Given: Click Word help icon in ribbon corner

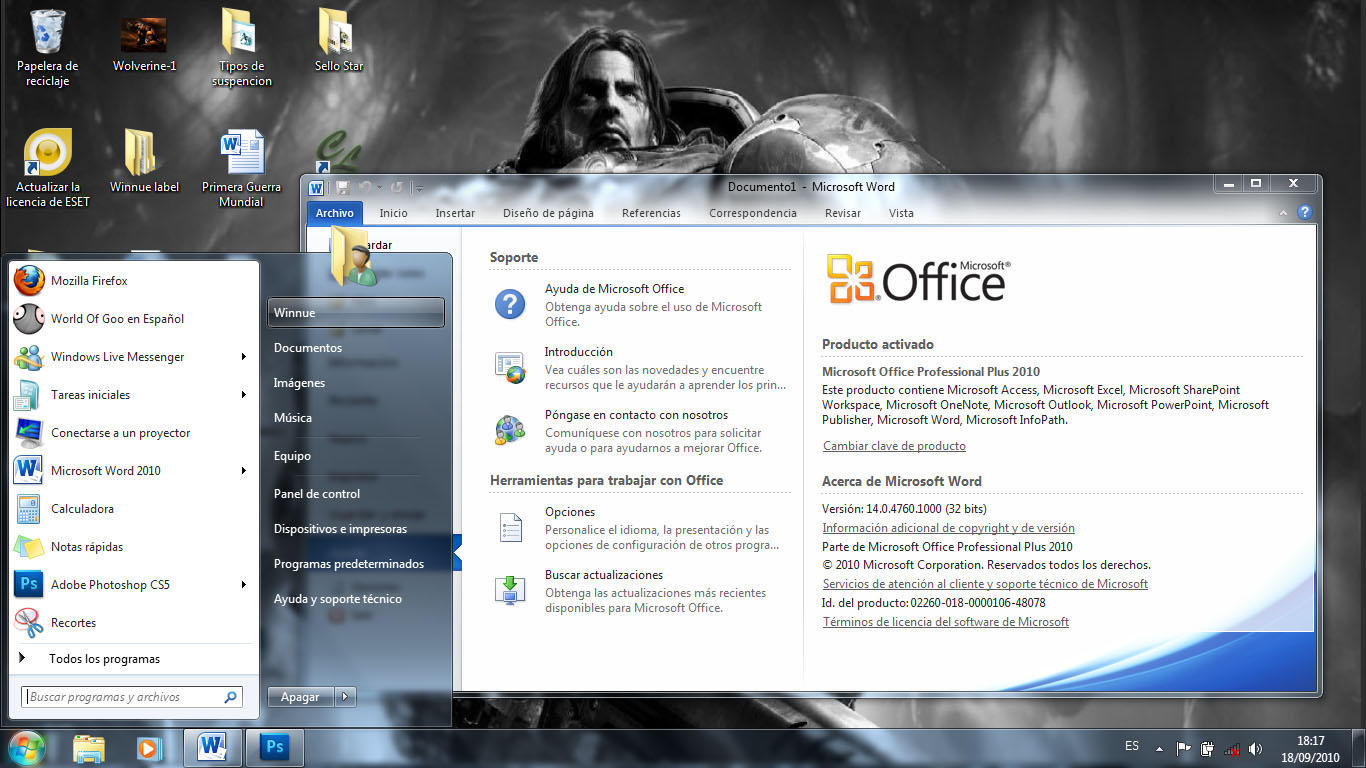Looking at the screenshot, I should pos(1304,213).
